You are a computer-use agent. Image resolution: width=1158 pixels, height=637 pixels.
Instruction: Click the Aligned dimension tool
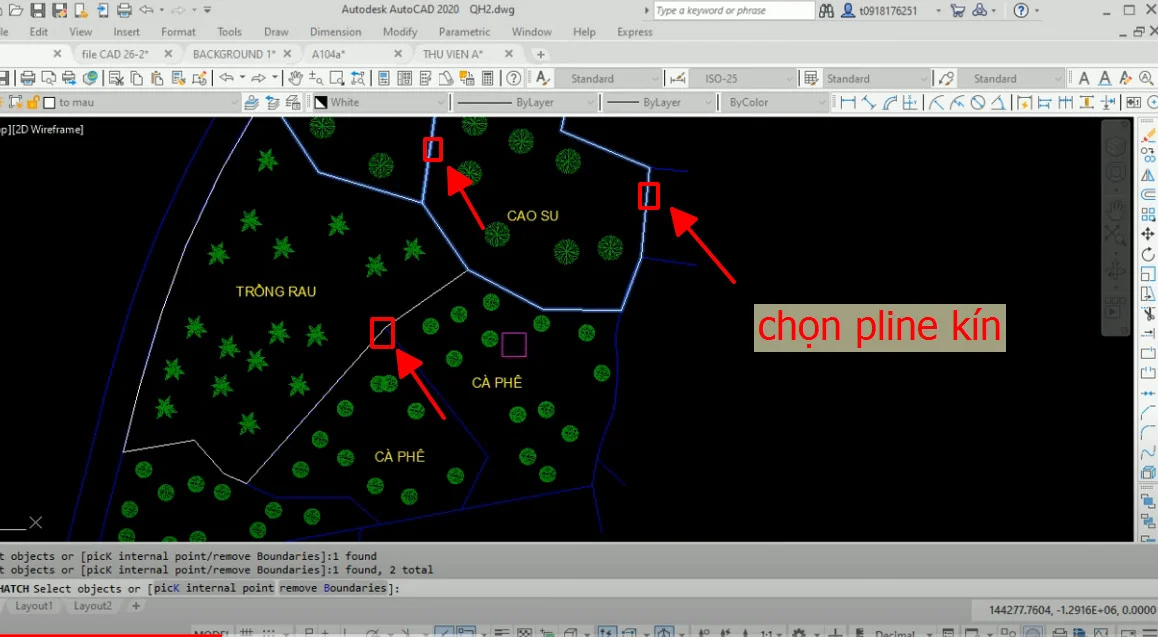tap(868, 103)
